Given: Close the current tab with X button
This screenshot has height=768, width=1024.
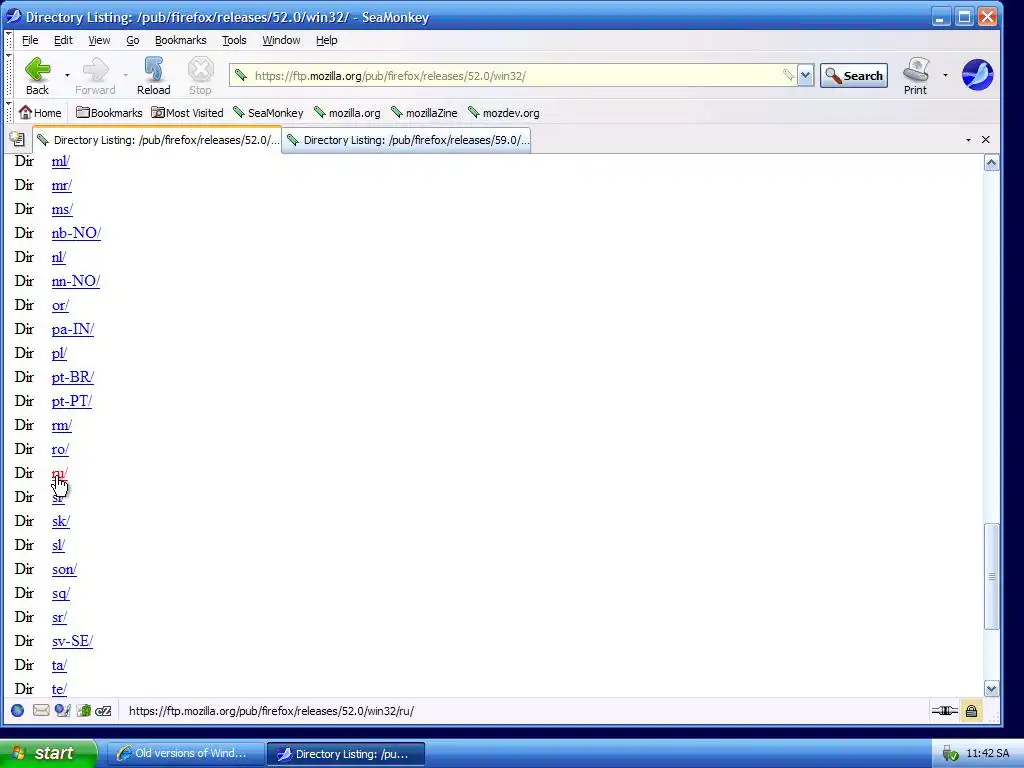Looking at the screenshot, I should (x=986, y=140).
